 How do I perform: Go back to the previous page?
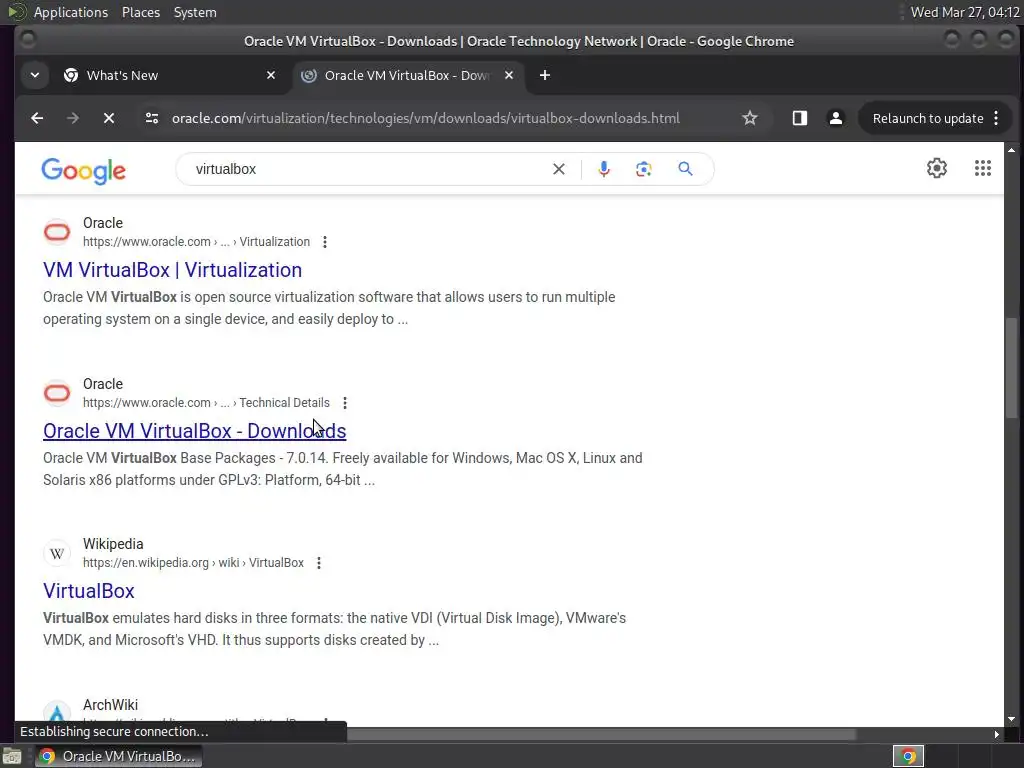pos(37,118)
